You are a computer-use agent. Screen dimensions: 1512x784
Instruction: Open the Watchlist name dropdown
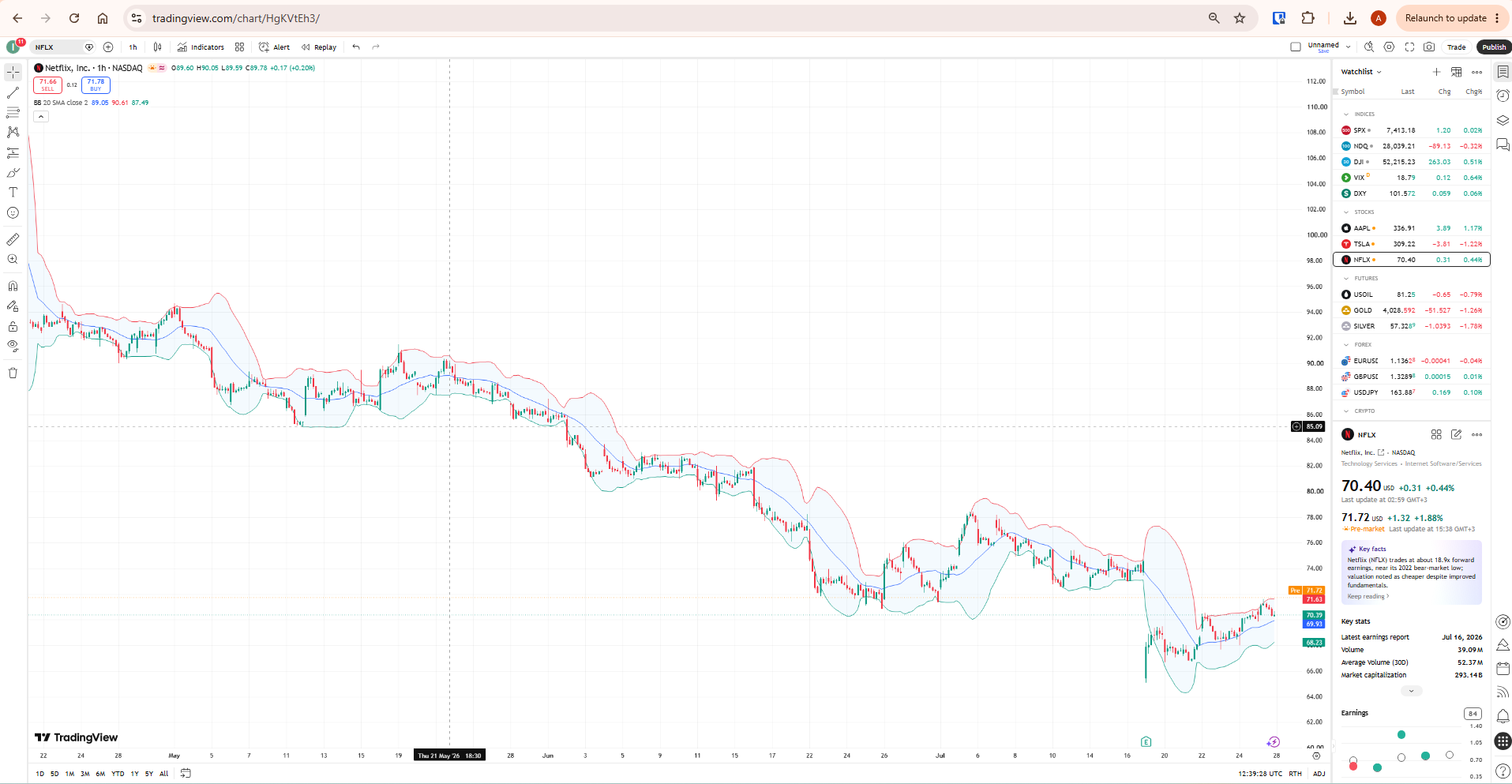click(x=1362, y=72)
